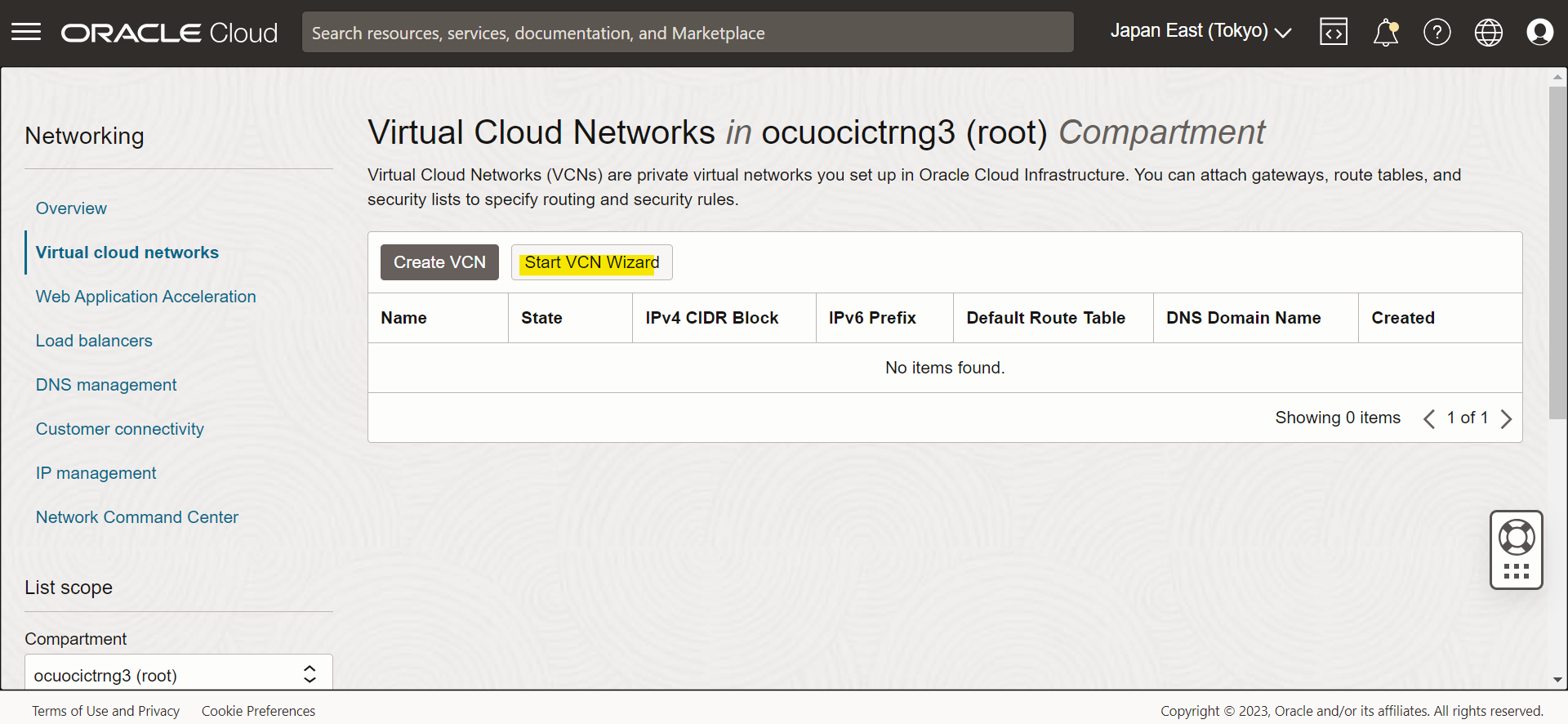The image size is (1568, 724).
Task: Click the scrollbar up arrow
Action: [x=1557, y=77]
